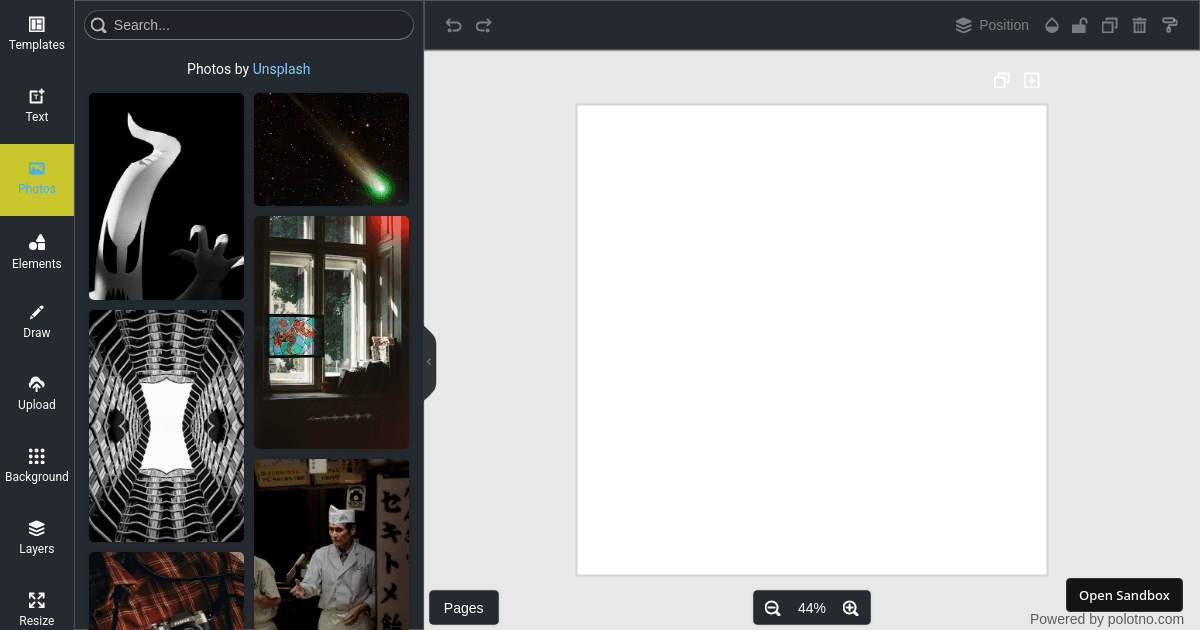
Task: Collapse the side panel with the arrow handle
Action: point(429,362)
